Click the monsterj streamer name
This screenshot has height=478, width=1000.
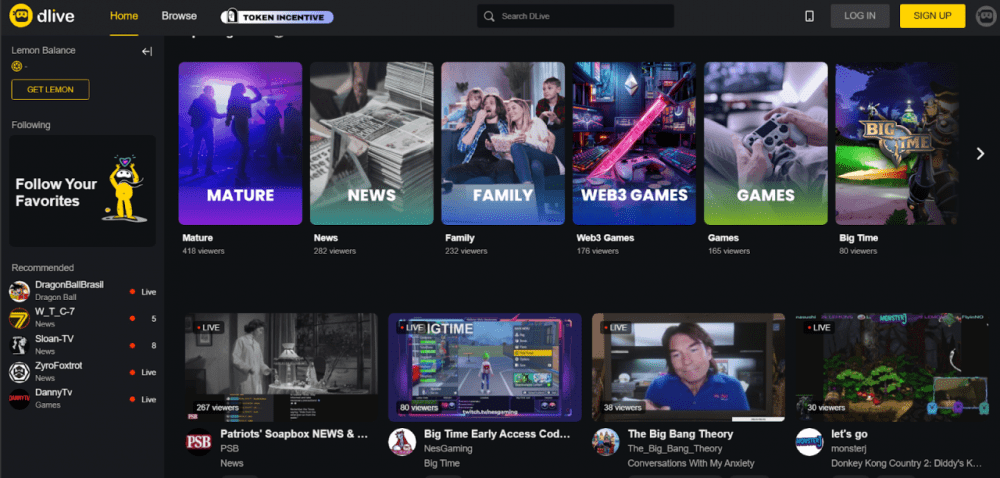click(x=848, y=449)
